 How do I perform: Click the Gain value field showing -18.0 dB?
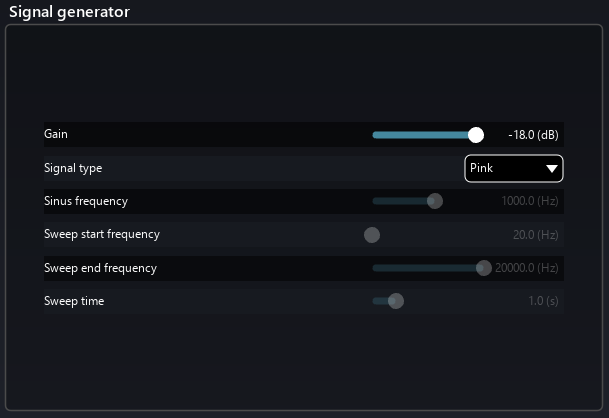[532, 135]
